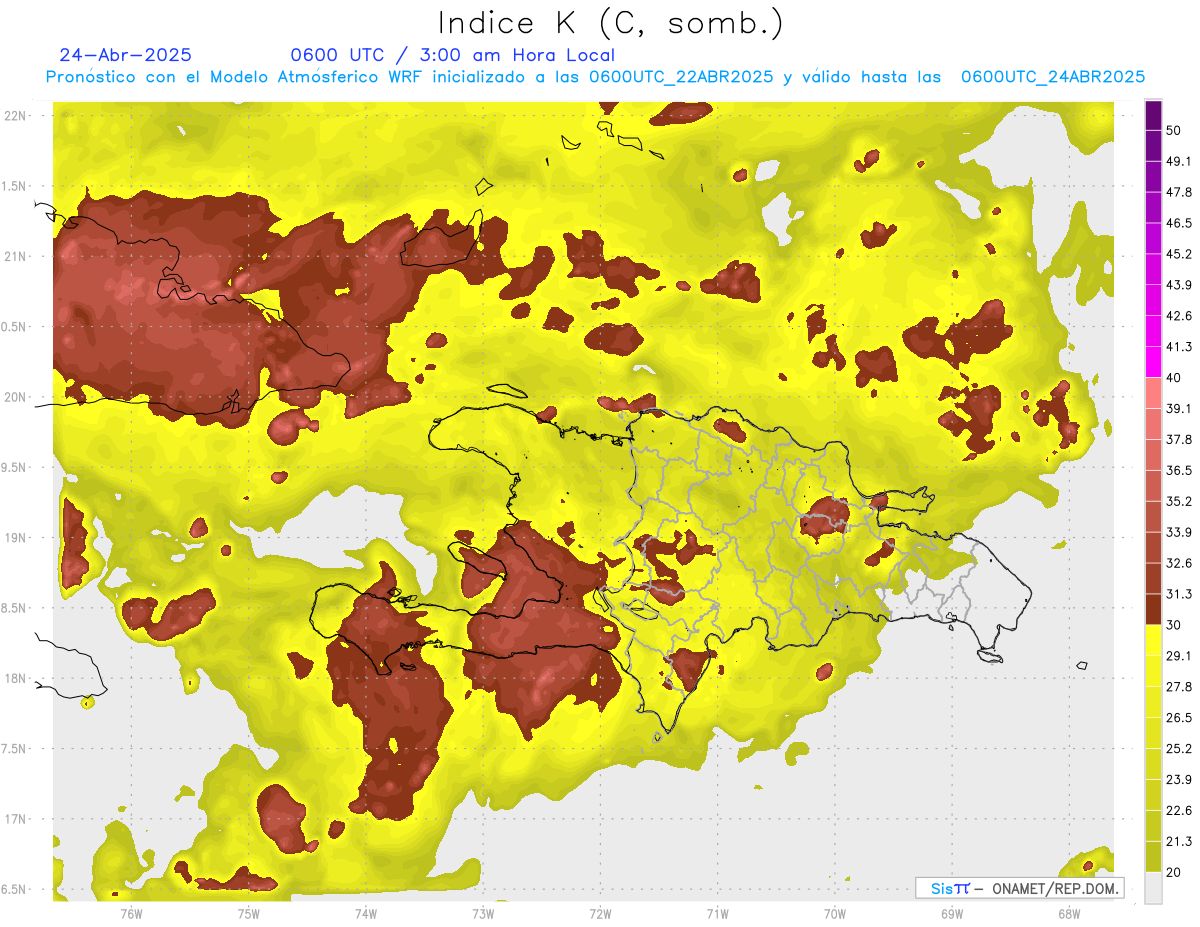Click the colorbar value 20 at bottom

tap(1174, 873)
